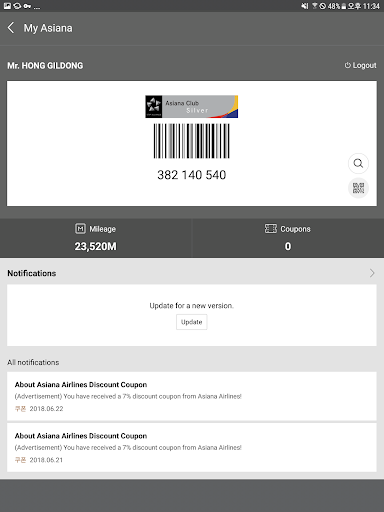
Task: Tap the Mr. HONG GILDONG name
Action: tap(45, 66)
